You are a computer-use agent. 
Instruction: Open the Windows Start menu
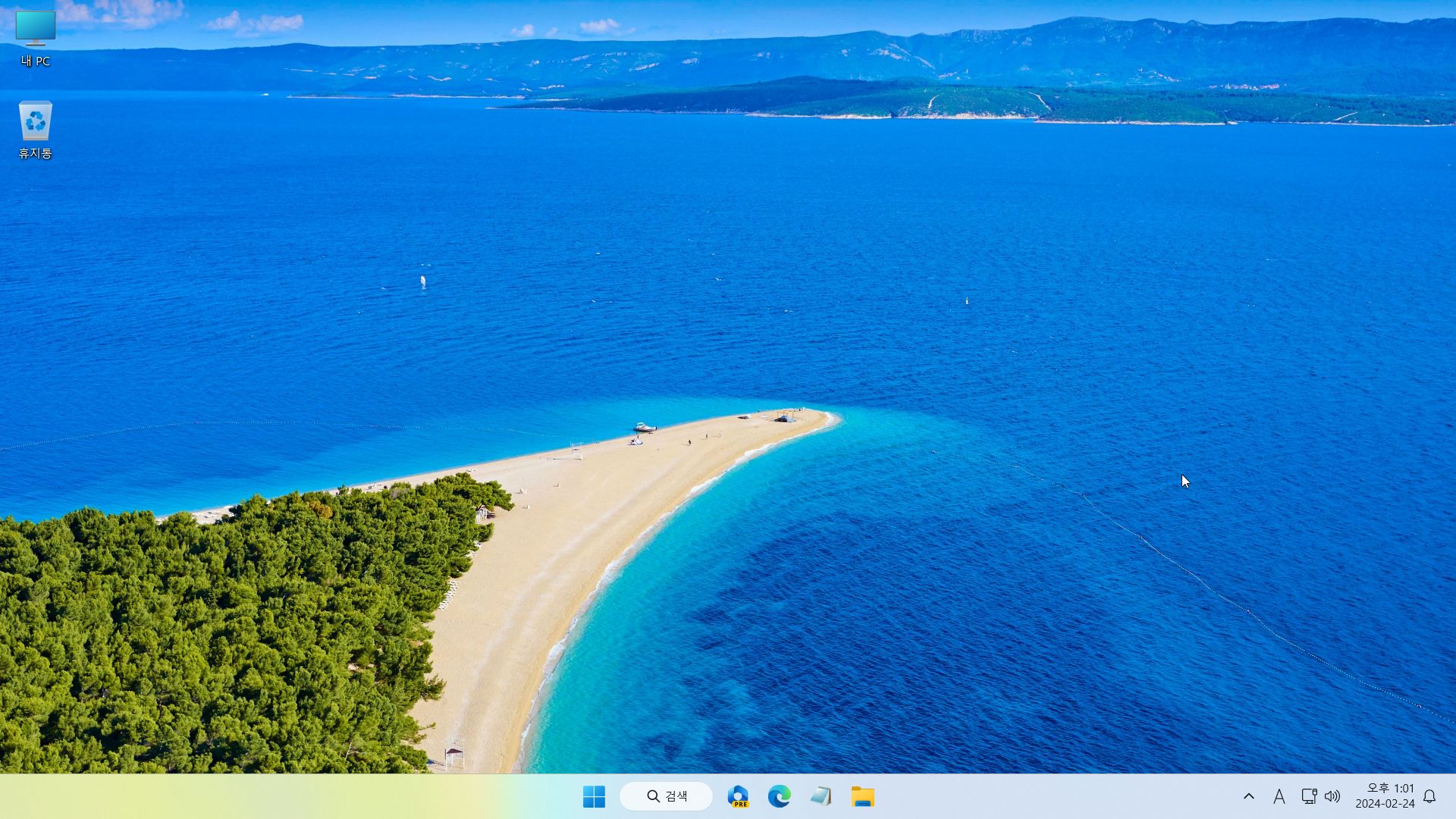tap(594, 796)
